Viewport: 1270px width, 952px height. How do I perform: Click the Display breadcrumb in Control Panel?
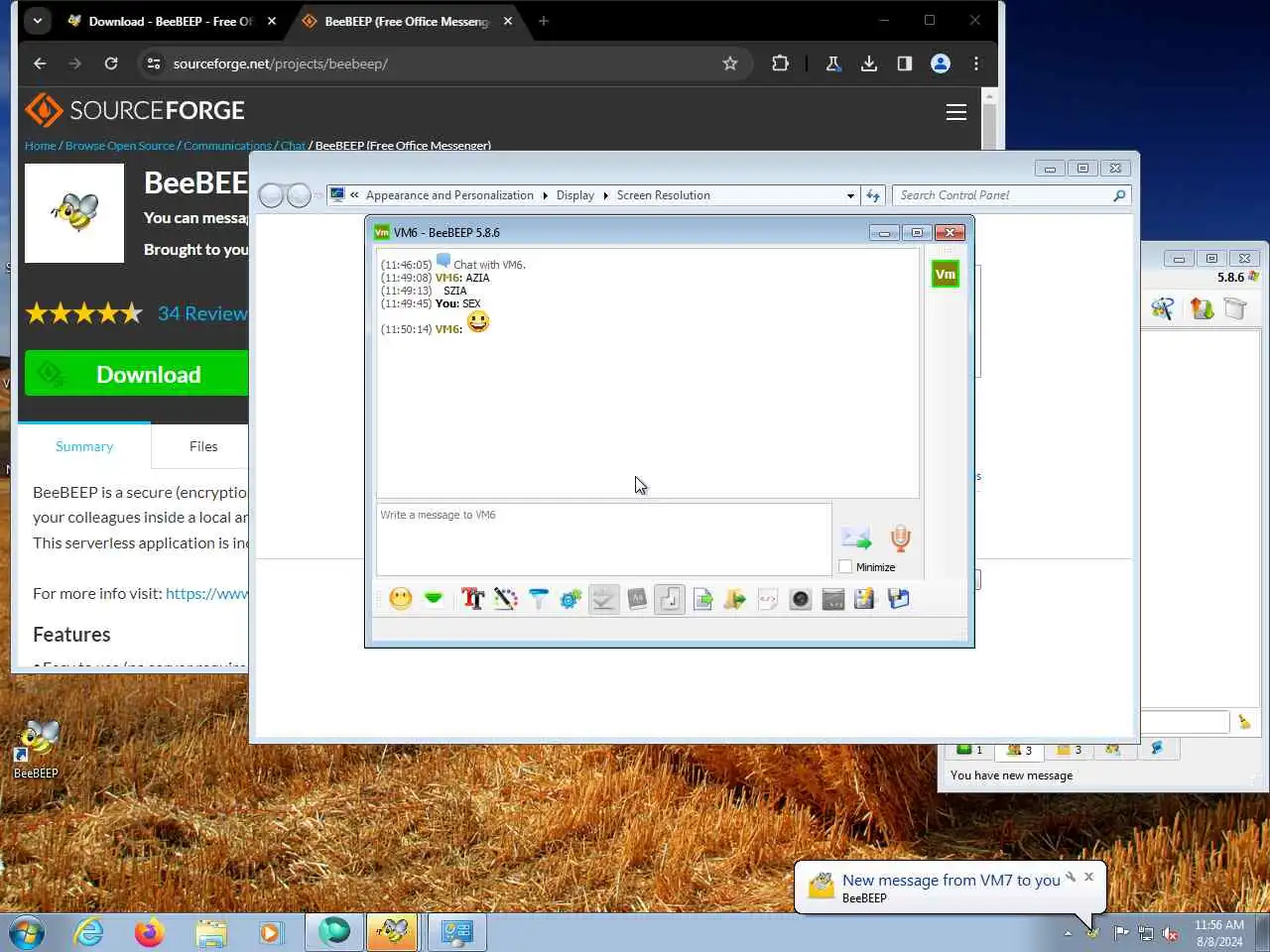pos(575,195)
